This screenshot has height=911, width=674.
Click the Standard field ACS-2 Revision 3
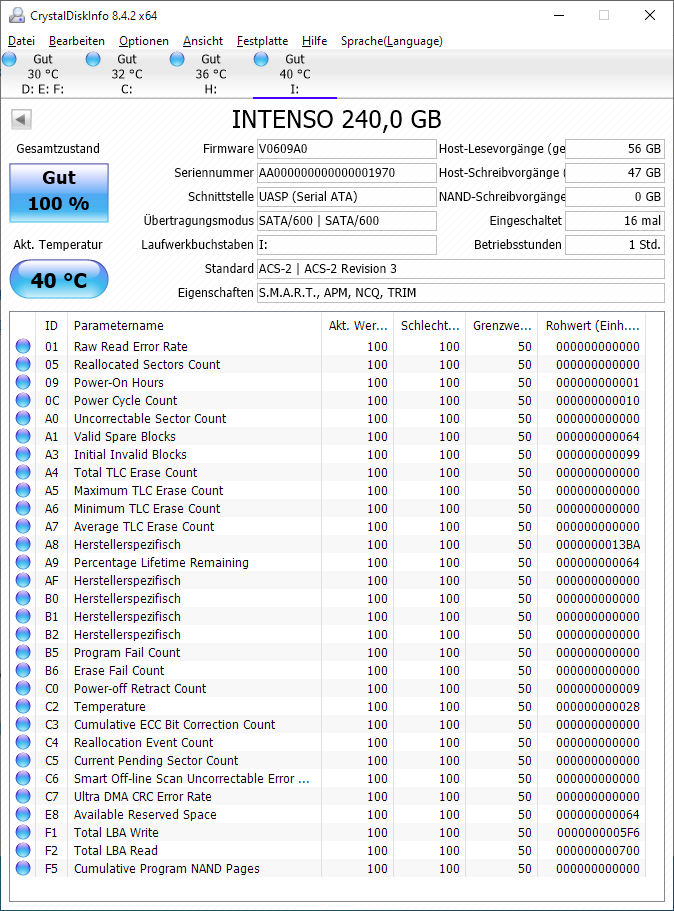click(461, 268)
